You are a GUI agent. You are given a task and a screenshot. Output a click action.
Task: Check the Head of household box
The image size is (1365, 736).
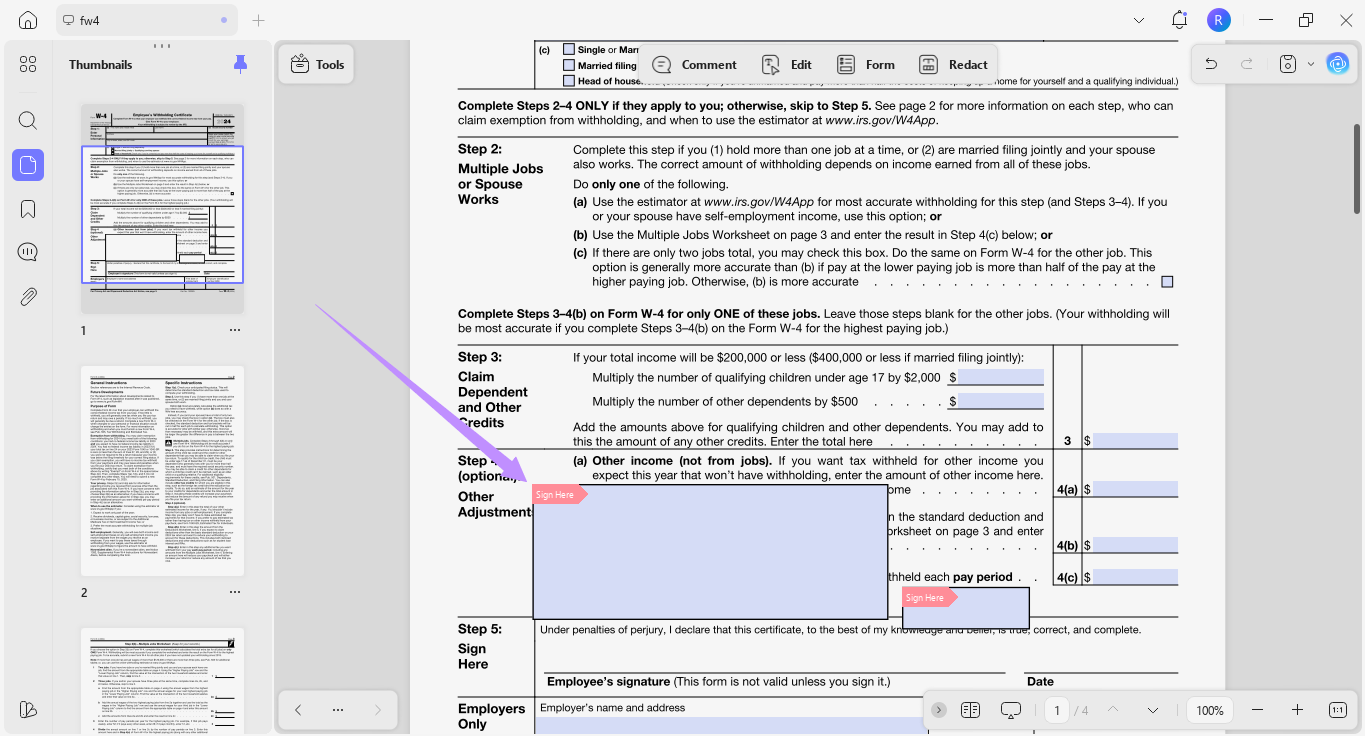click(569, 81)
